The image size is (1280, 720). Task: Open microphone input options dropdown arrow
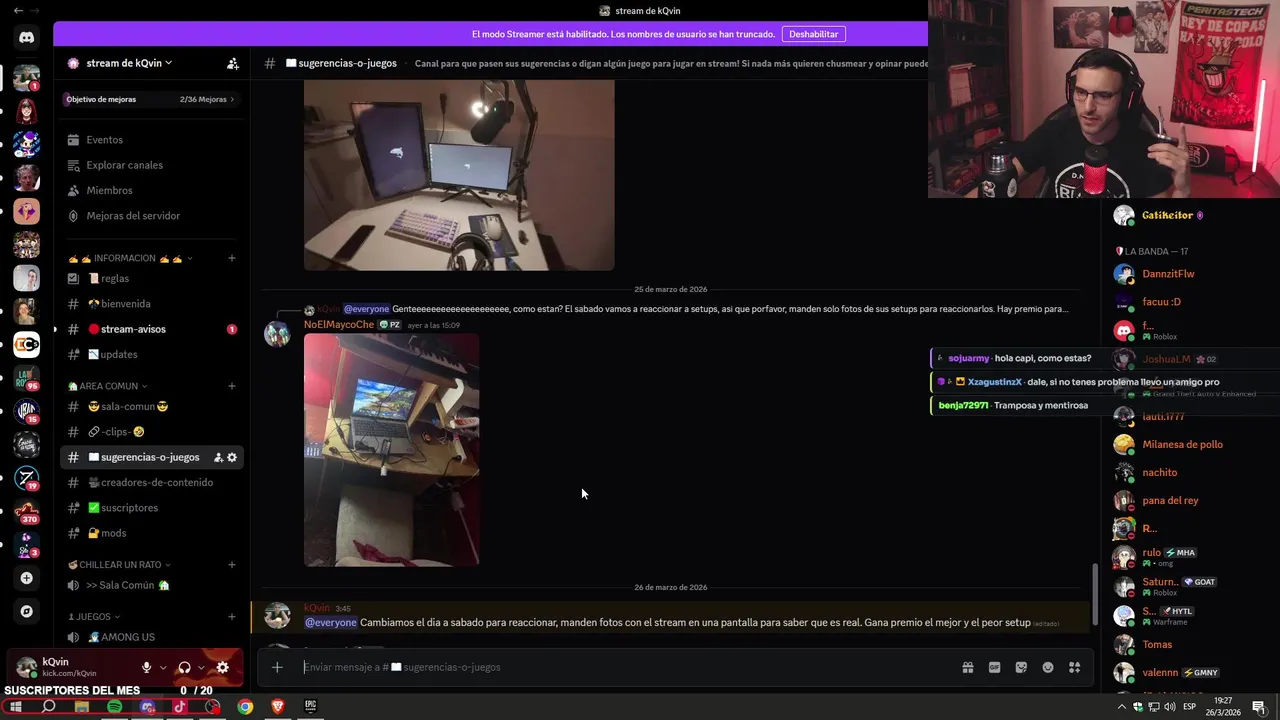click(162, 667)
